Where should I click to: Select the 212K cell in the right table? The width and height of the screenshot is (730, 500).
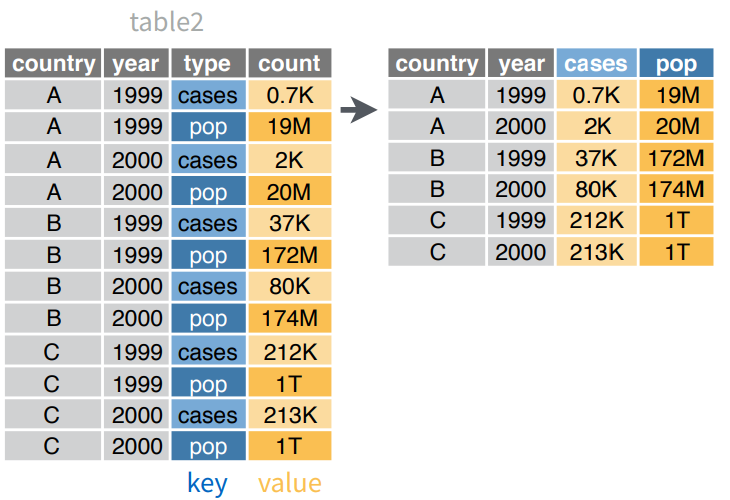point(596,220)
